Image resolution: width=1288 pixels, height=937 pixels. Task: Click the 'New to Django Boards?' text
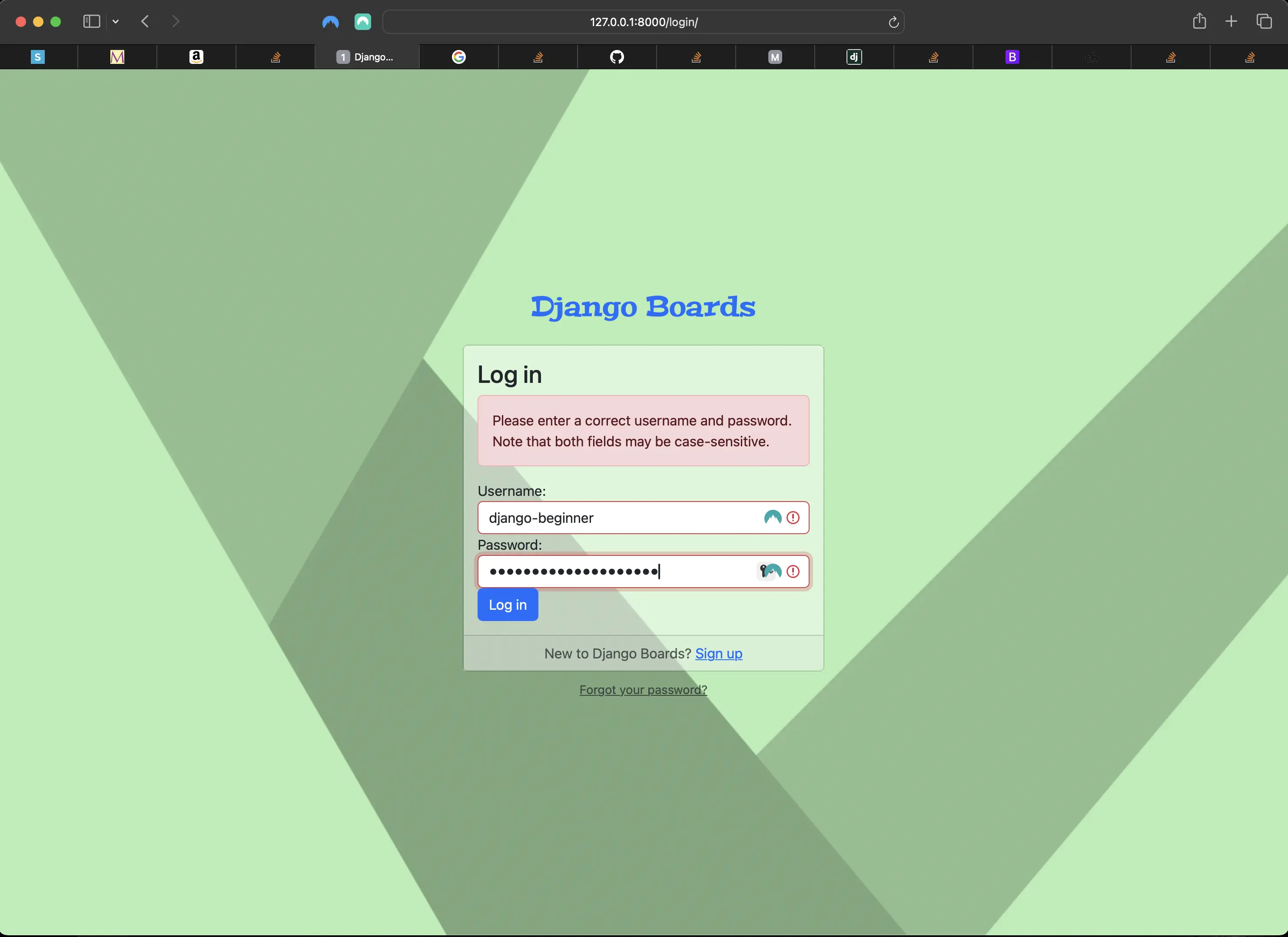(x=617, y=654)
